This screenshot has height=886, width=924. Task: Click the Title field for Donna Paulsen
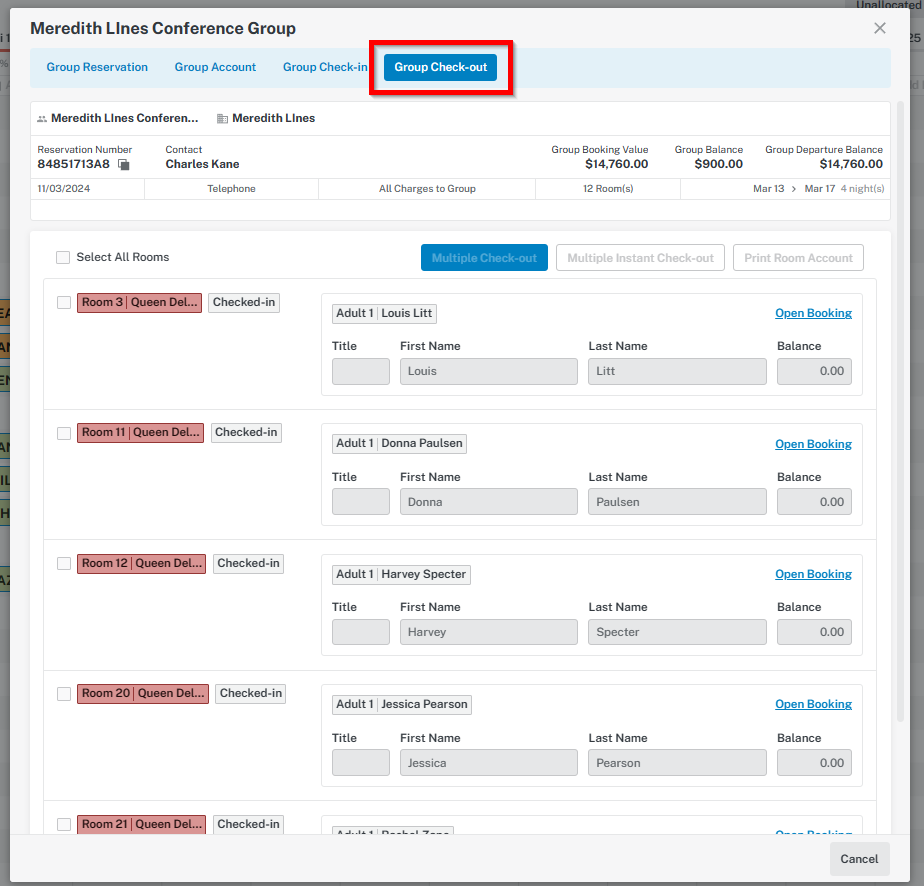coord(361,502)
